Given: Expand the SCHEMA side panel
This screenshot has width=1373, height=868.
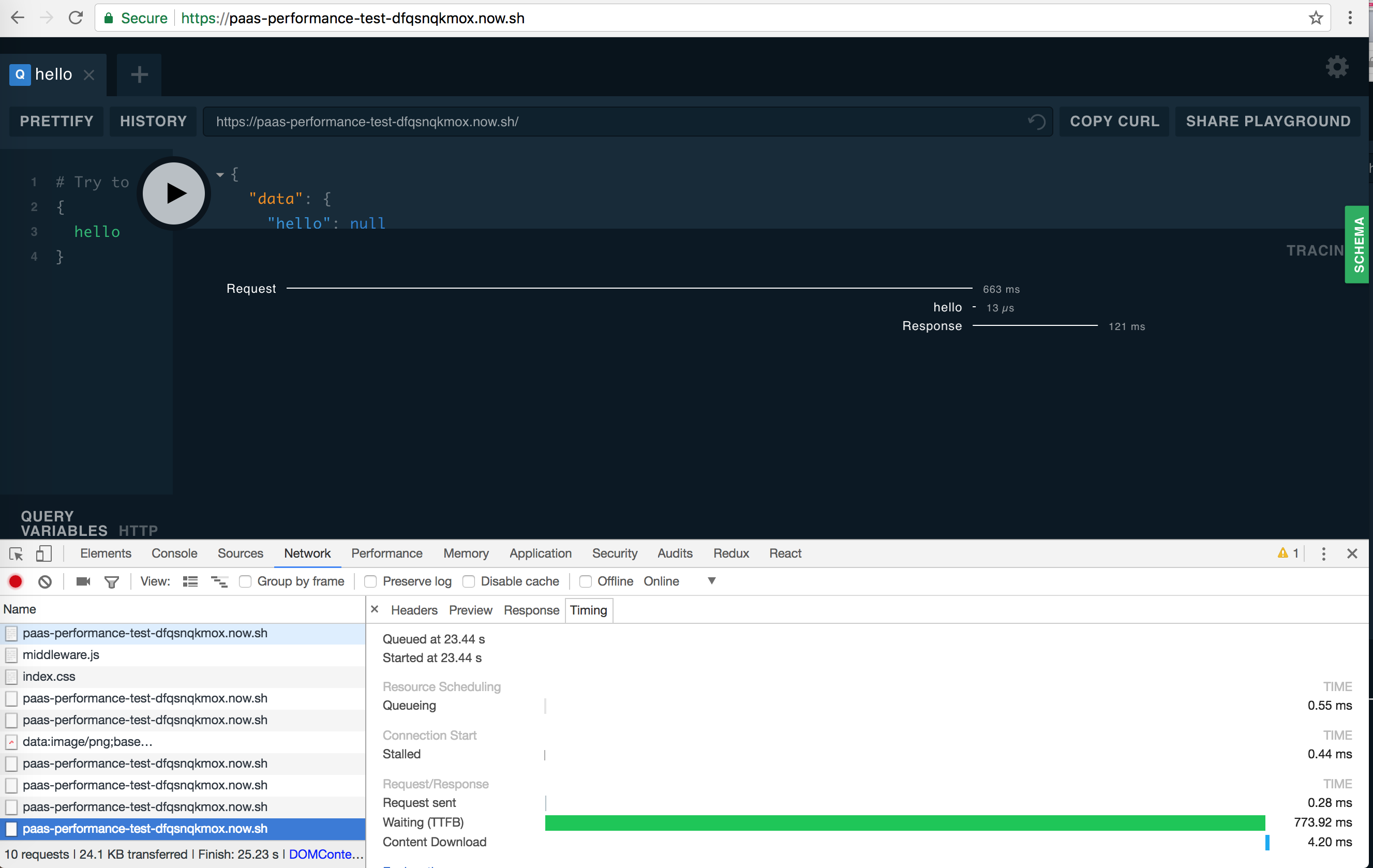Looking at the screenshot, I should pyautogui.click(x=1357, y=245).
